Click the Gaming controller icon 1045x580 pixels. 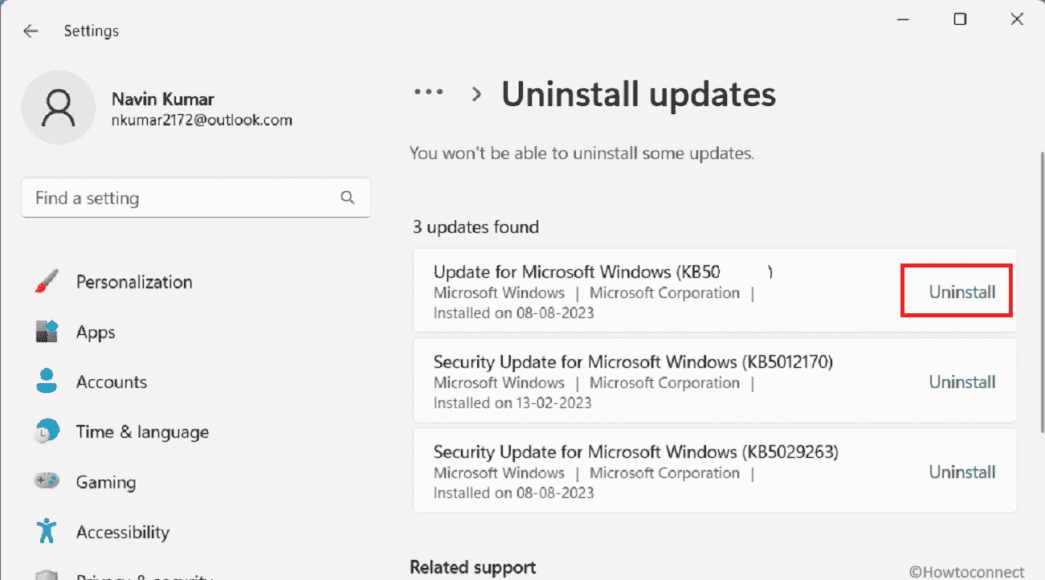click(46, 481)
